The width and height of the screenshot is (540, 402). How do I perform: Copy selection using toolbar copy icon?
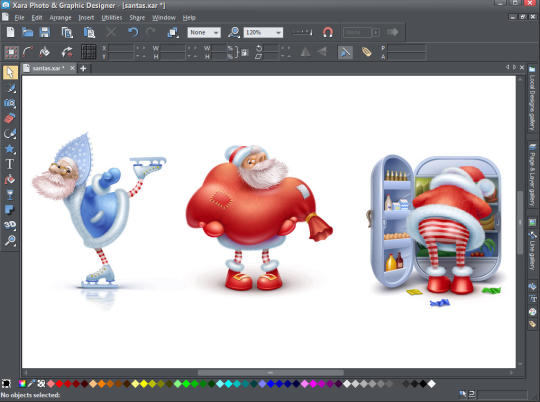pyautogui.click(x=67, y=32)
